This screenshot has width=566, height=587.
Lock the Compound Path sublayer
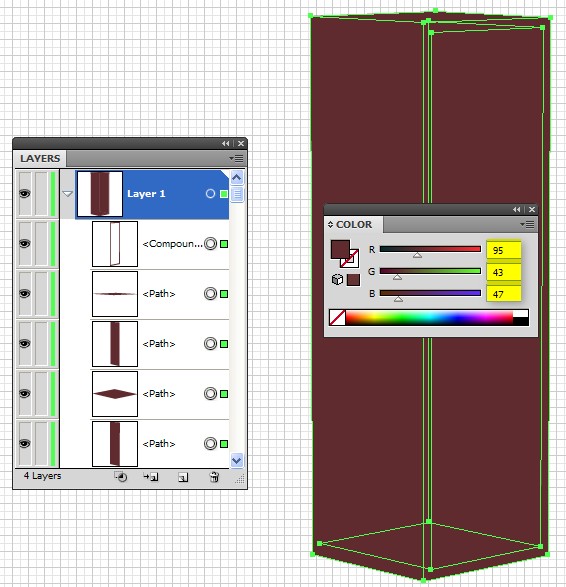(x=41, y=244)
